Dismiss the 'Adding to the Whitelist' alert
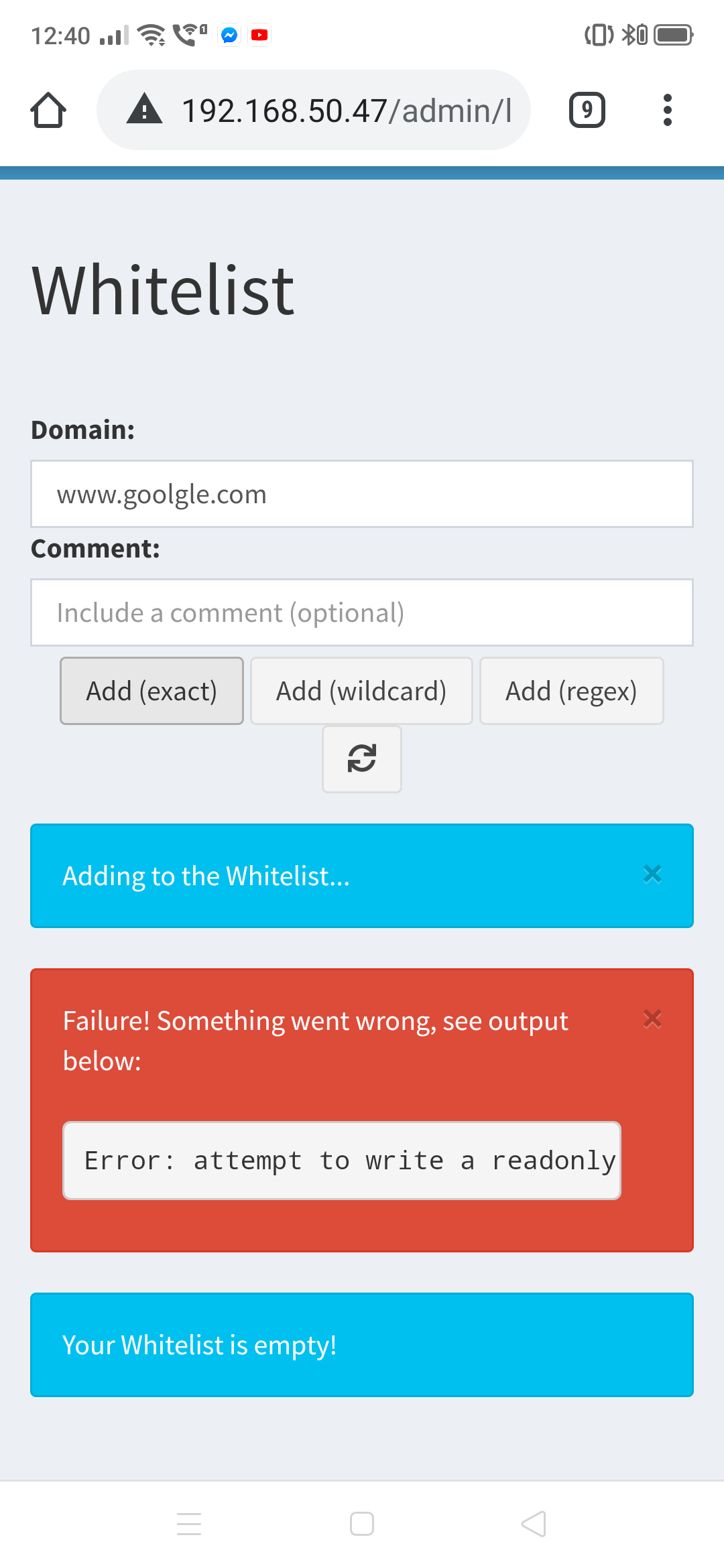The height and width of the screenshot is (1568, 724). (x=652, y=874)
